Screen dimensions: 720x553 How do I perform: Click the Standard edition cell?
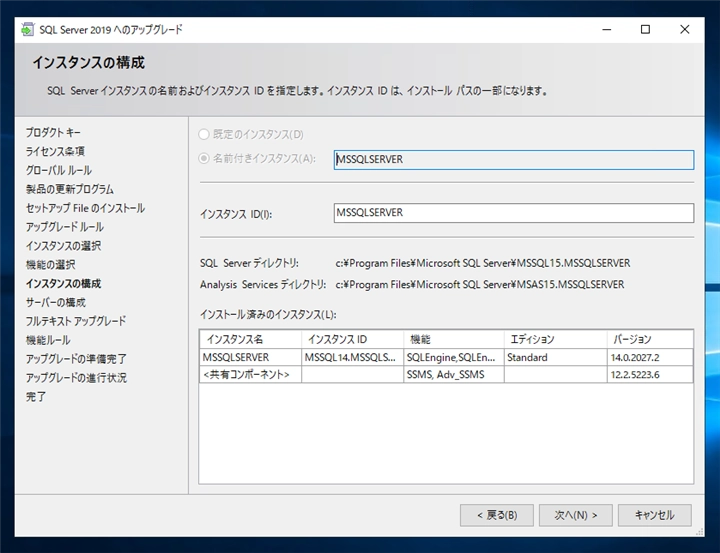(555, 357)
